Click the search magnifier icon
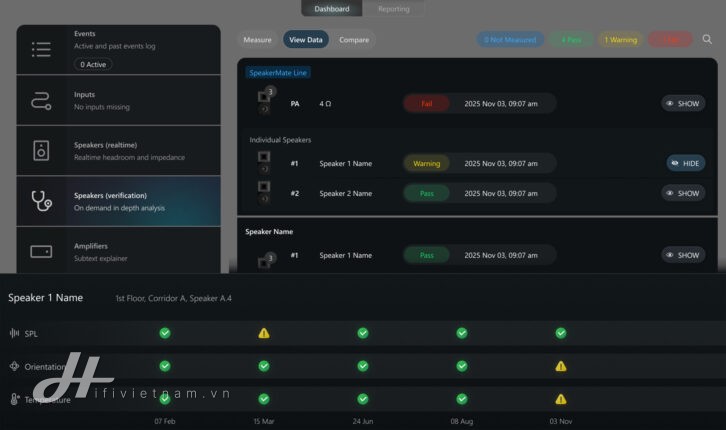This screenshot has width=726, height=430. [x=707, y=40]
